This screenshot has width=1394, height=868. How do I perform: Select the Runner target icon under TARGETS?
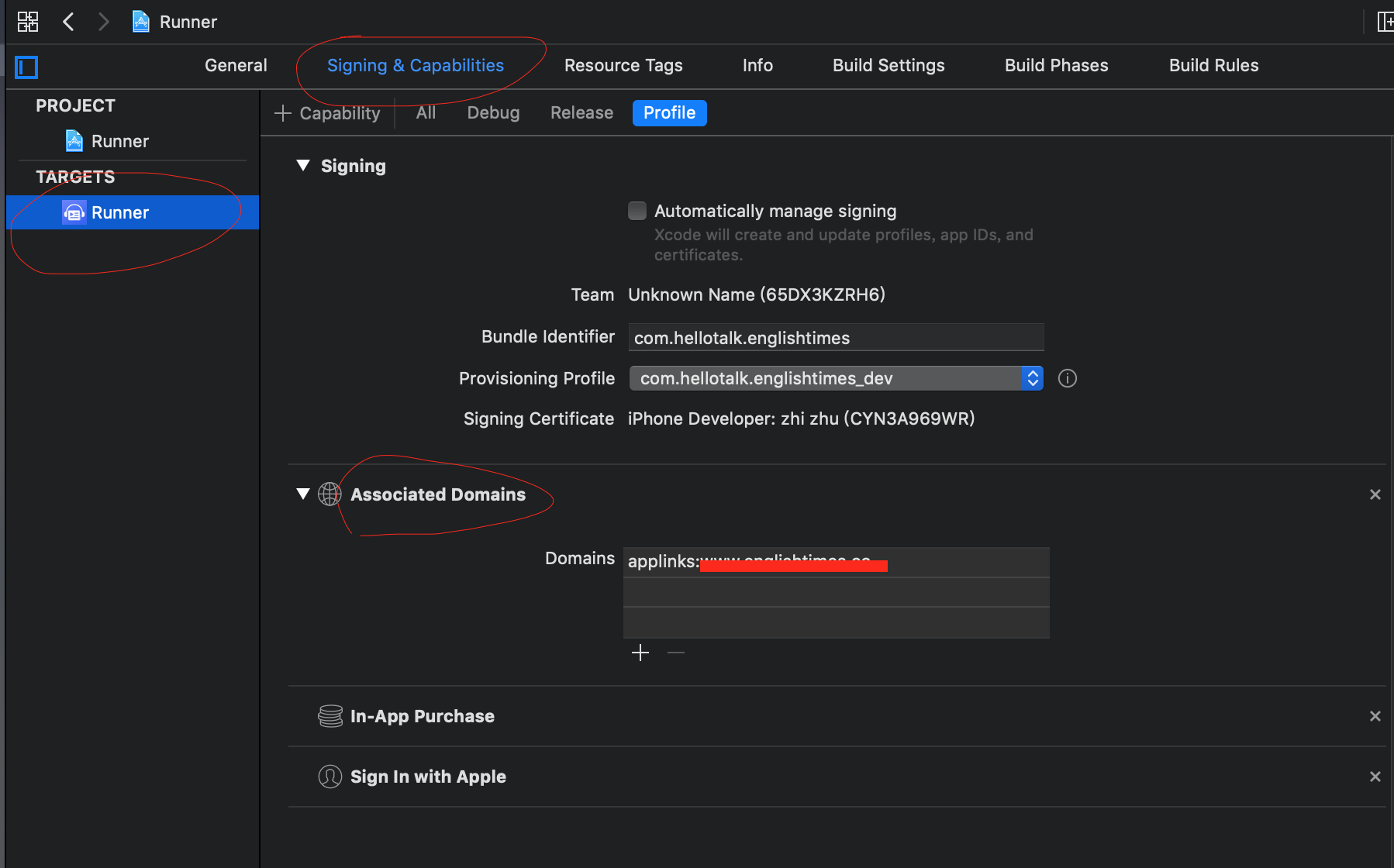pos(74,212)
